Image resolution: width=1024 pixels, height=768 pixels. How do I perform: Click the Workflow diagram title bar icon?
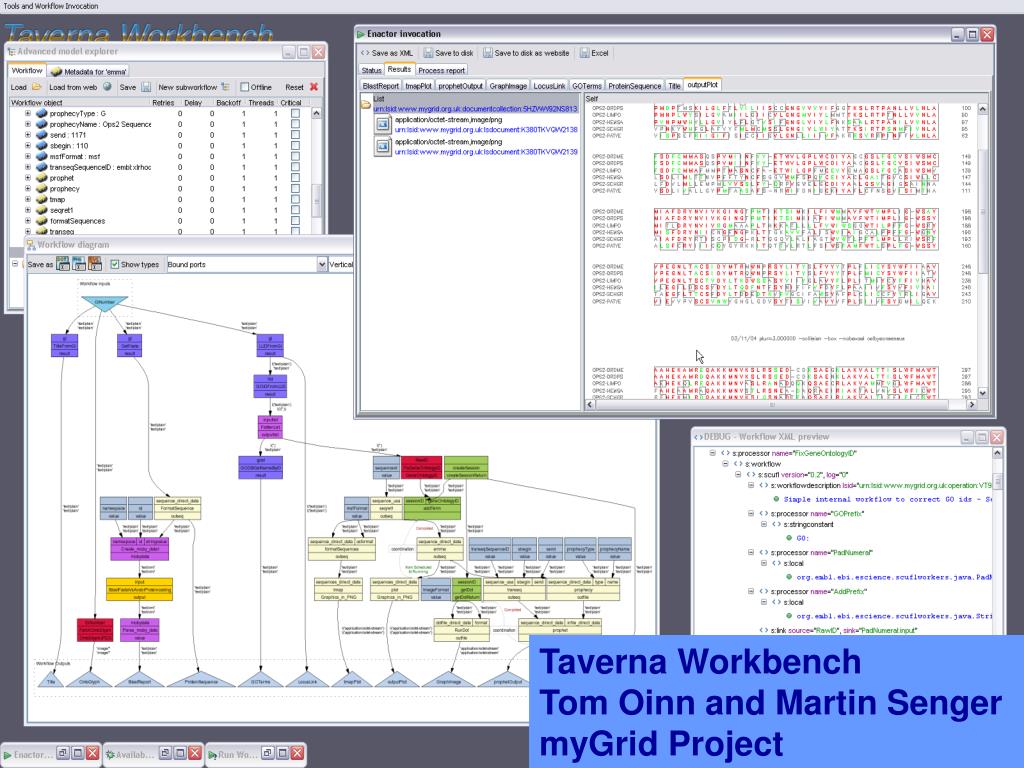pyautogui.click(x=31, y=244)
